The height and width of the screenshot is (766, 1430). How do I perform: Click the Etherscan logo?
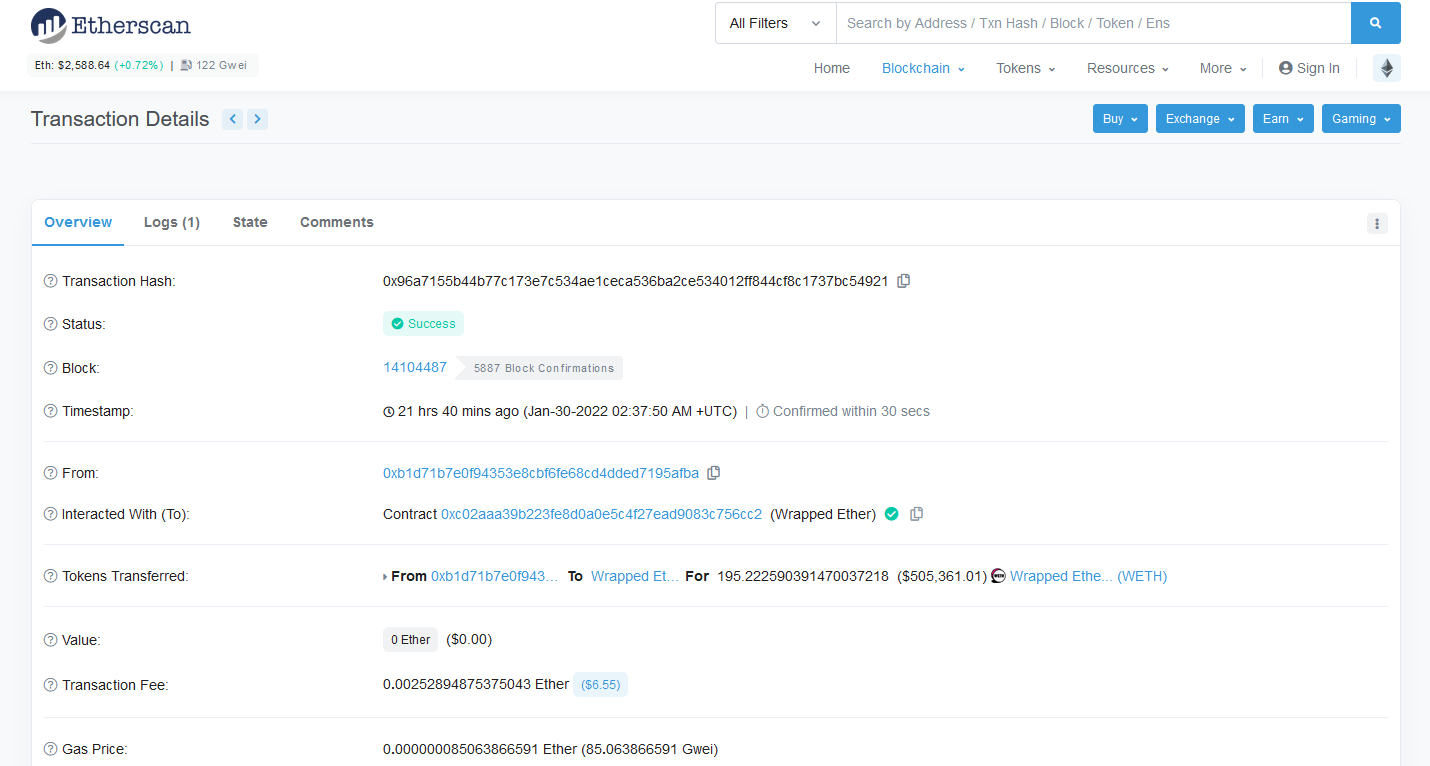[110, 25]
